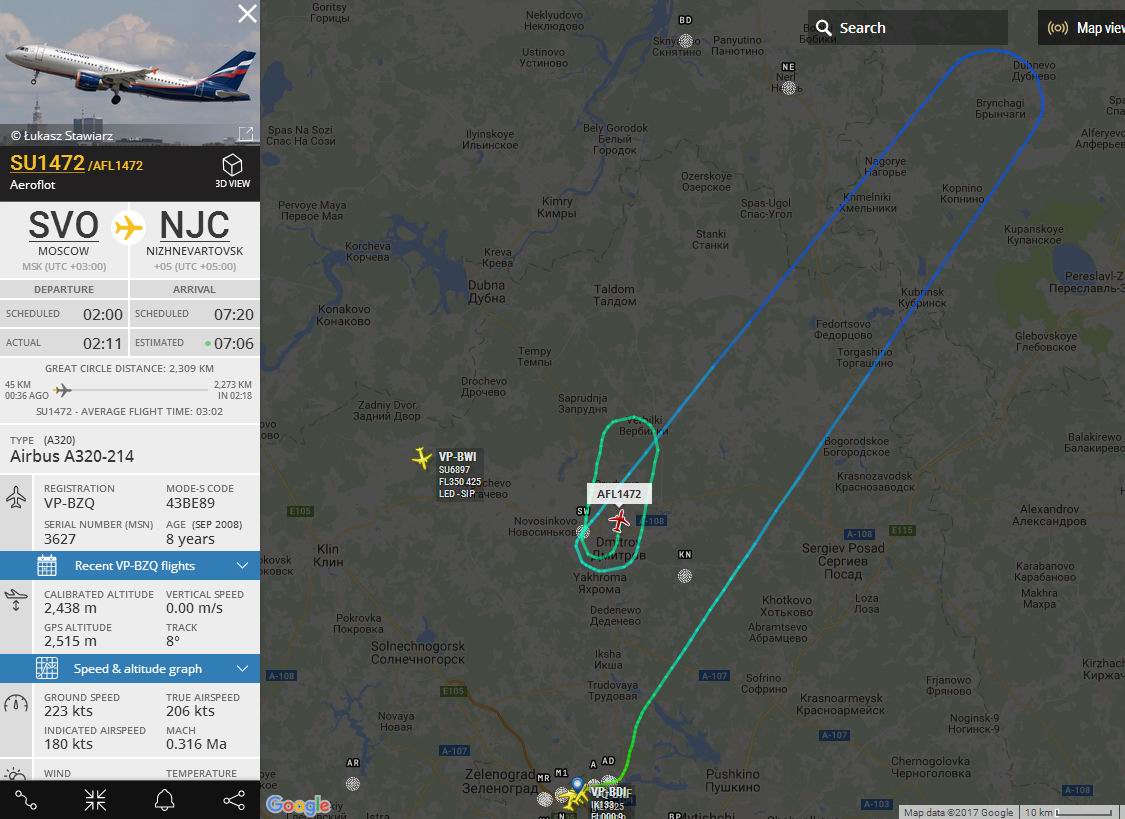This screenshot has width=1125, height=819.
Task: Expand Speed & altitude graph section
Action: tap(130, 669)
